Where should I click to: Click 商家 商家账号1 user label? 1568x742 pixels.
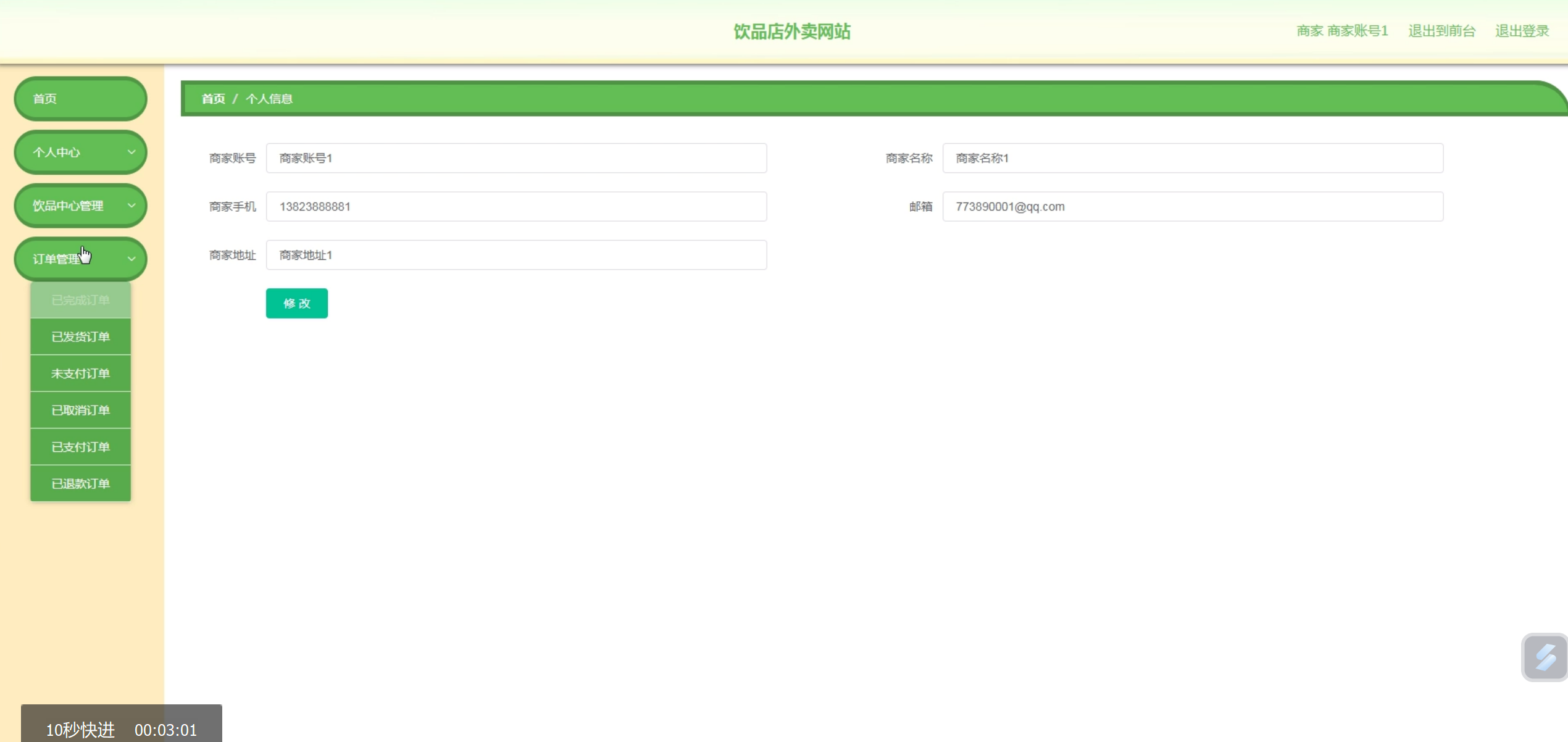point(1342,31)
